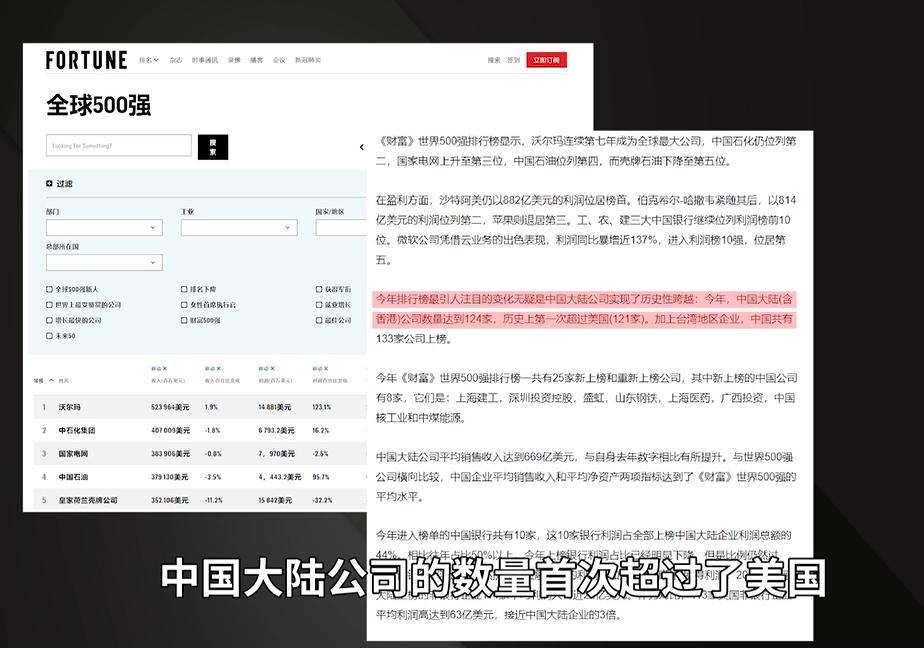Remove the 收入百分比变化 column via X icon

pos(218,368)
